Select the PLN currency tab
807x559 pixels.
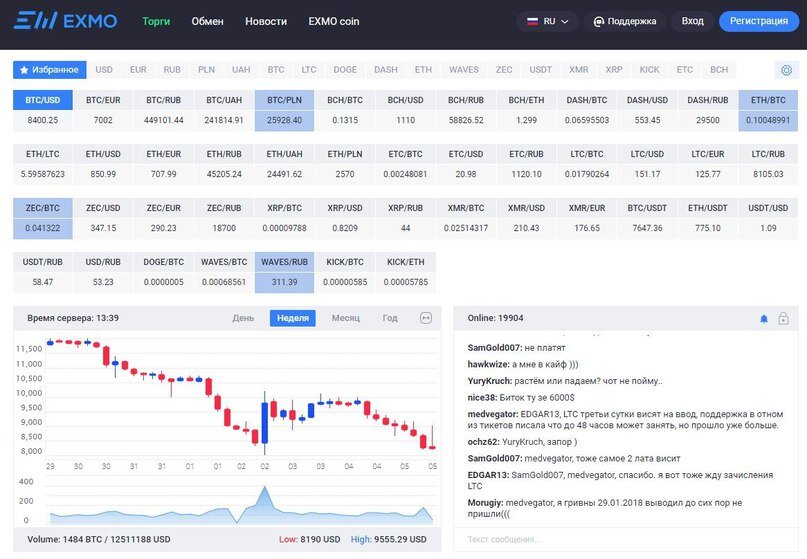tap(206, 70)
